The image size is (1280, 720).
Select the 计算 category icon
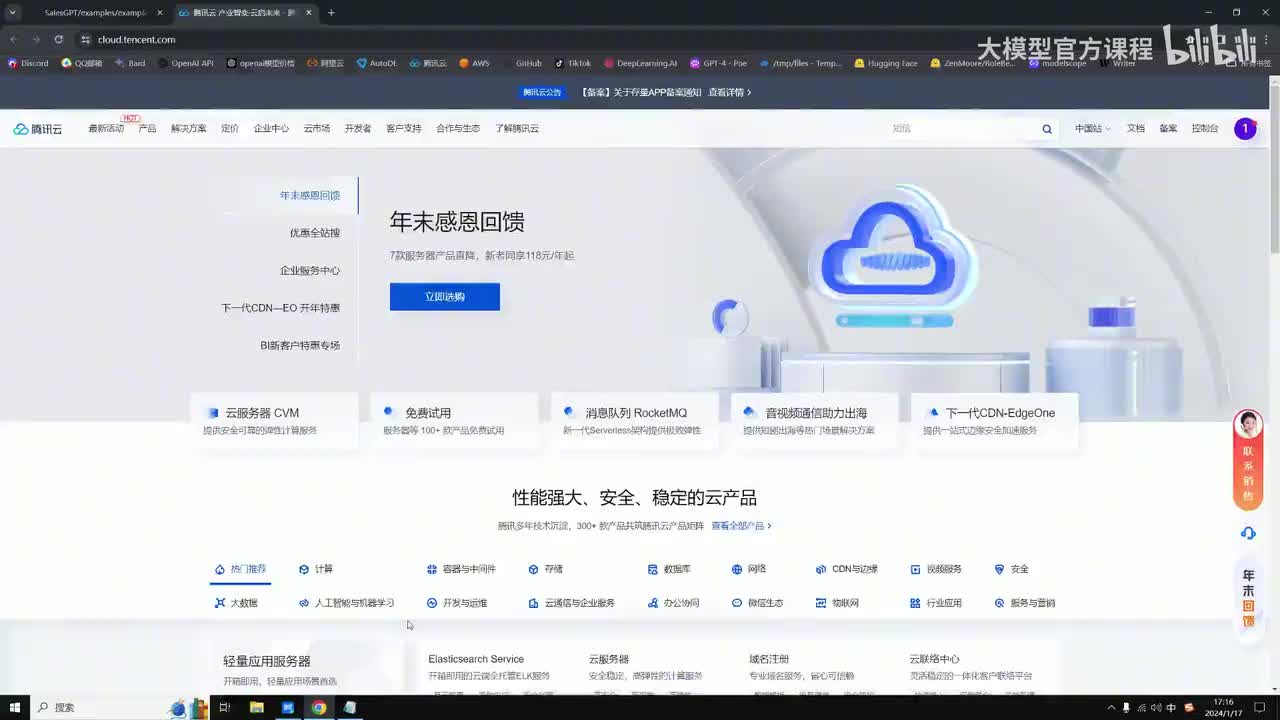click(304, 569)
